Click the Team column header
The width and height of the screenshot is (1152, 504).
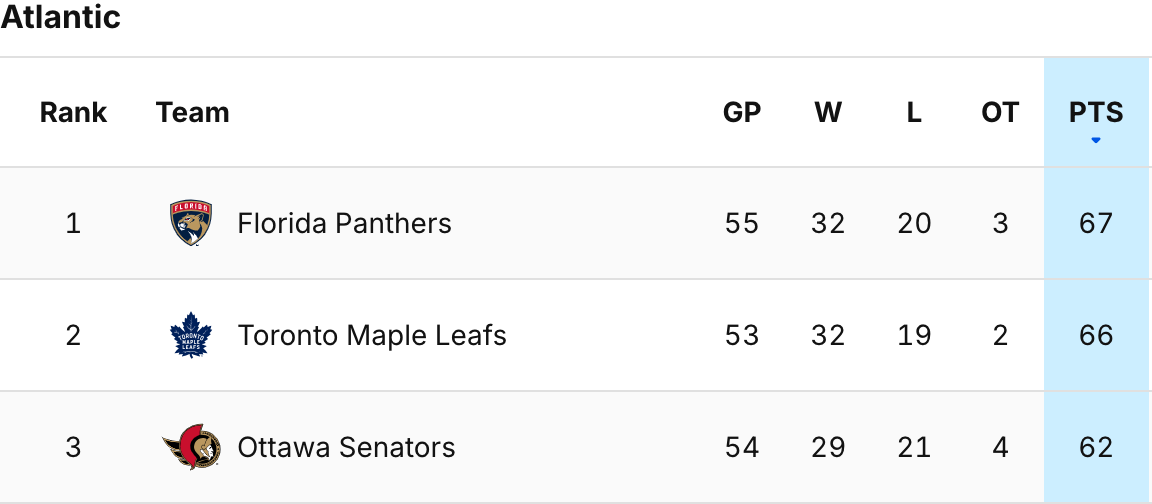tap(193, 112)
